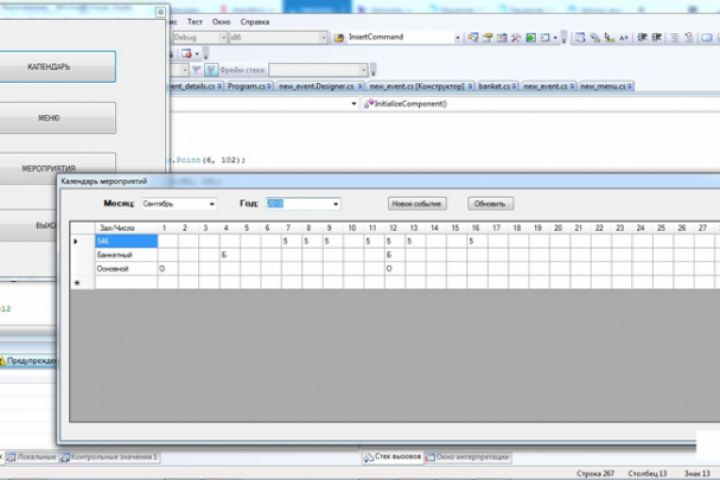
Task: Select the Банкетный row hall cell
Action: click(x=126, y=255)
